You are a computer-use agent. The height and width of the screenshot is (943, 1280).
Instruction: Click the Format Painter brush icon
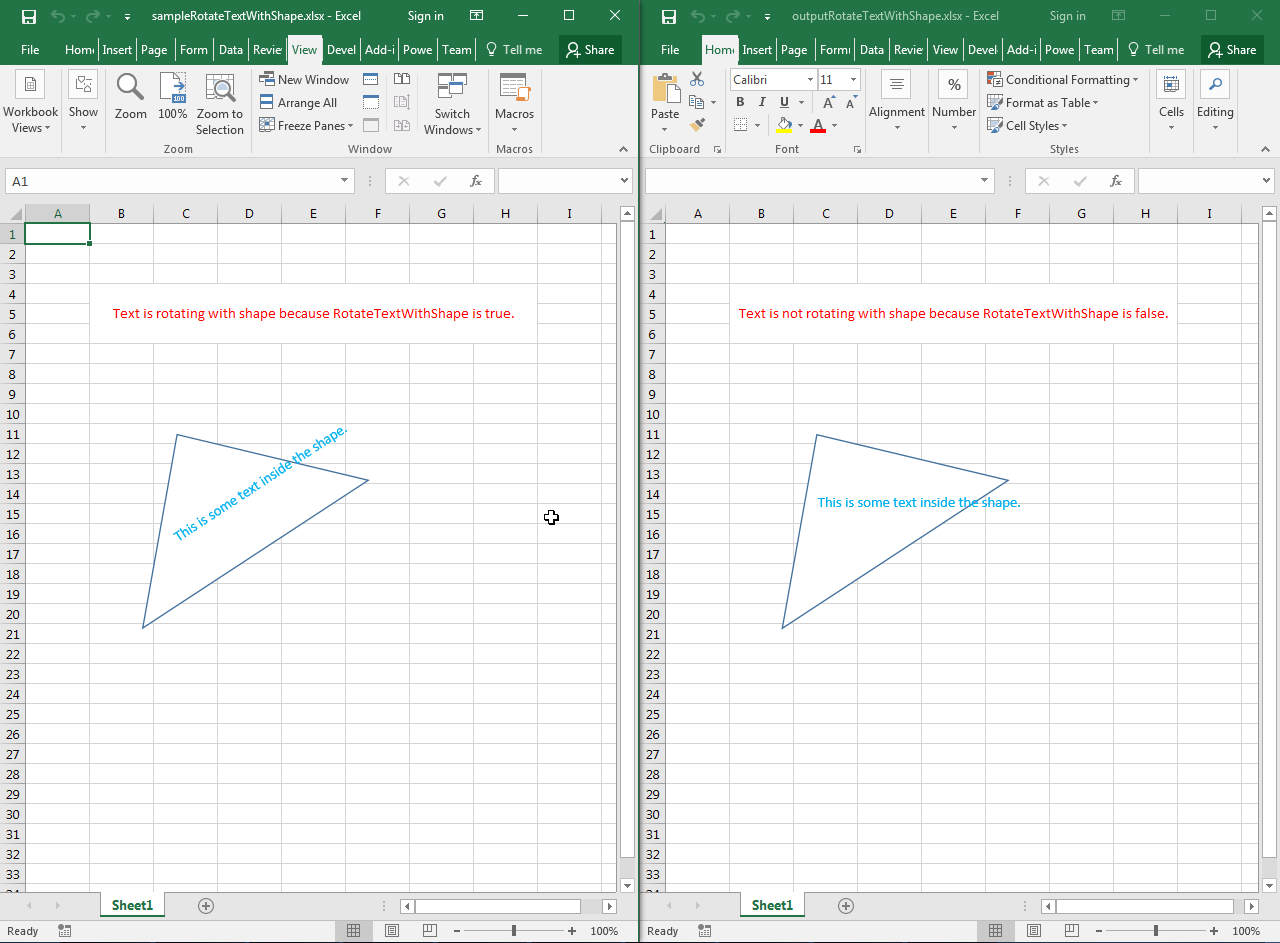click(x=697, y=125)
